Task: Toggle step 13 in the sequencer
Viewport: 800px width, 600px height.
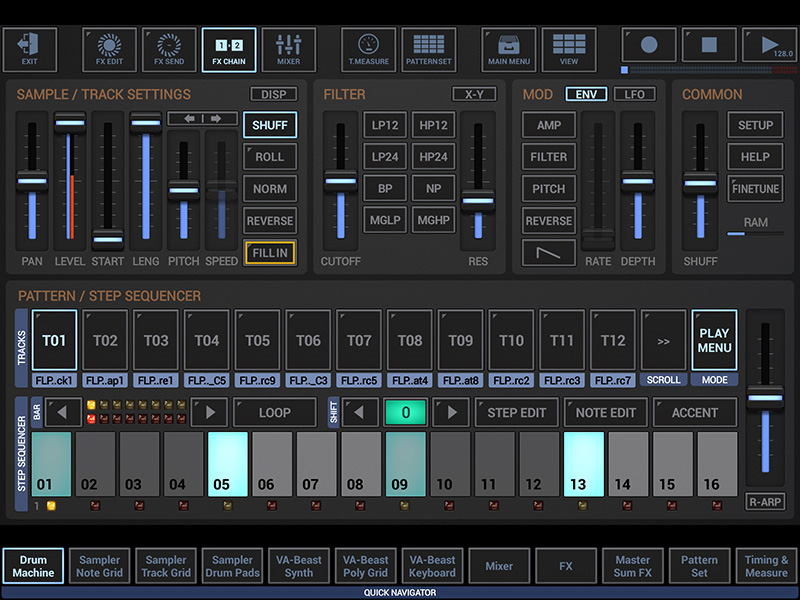Action: tap(584, 464)
